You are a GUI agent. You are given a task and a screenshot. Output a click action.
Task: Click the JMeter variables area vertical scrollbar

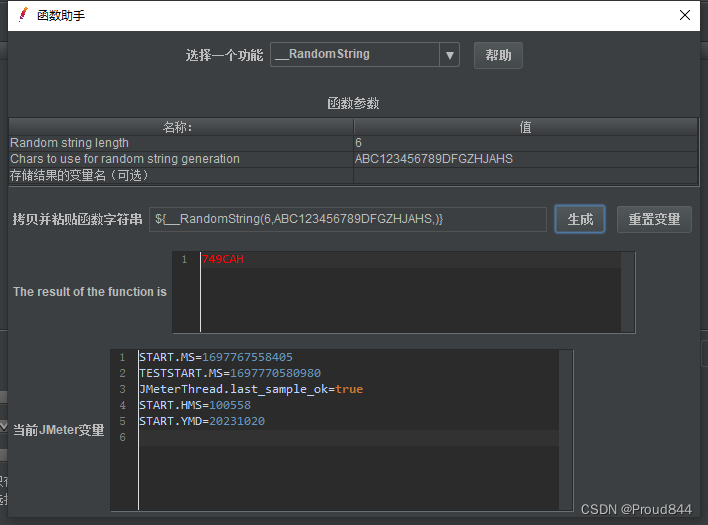[566, 430]
